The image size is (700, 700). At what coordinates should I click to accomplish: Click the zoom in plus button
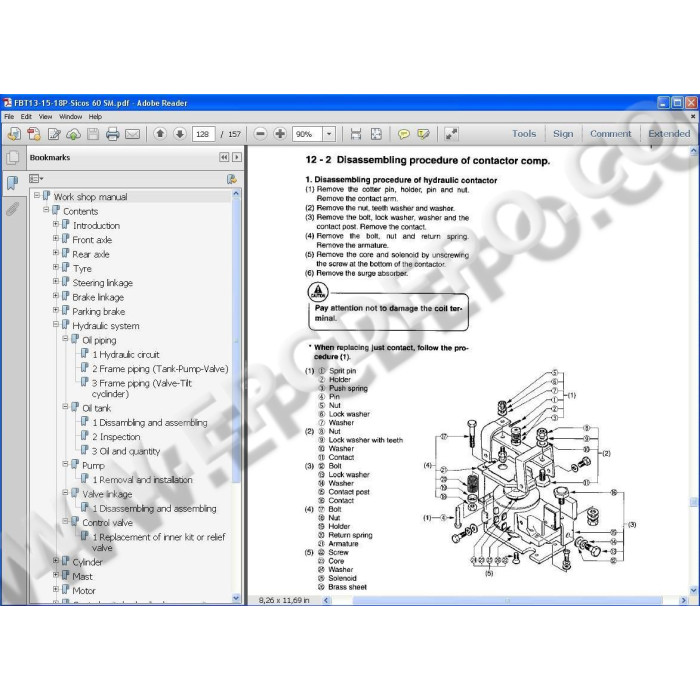(280, 133)
